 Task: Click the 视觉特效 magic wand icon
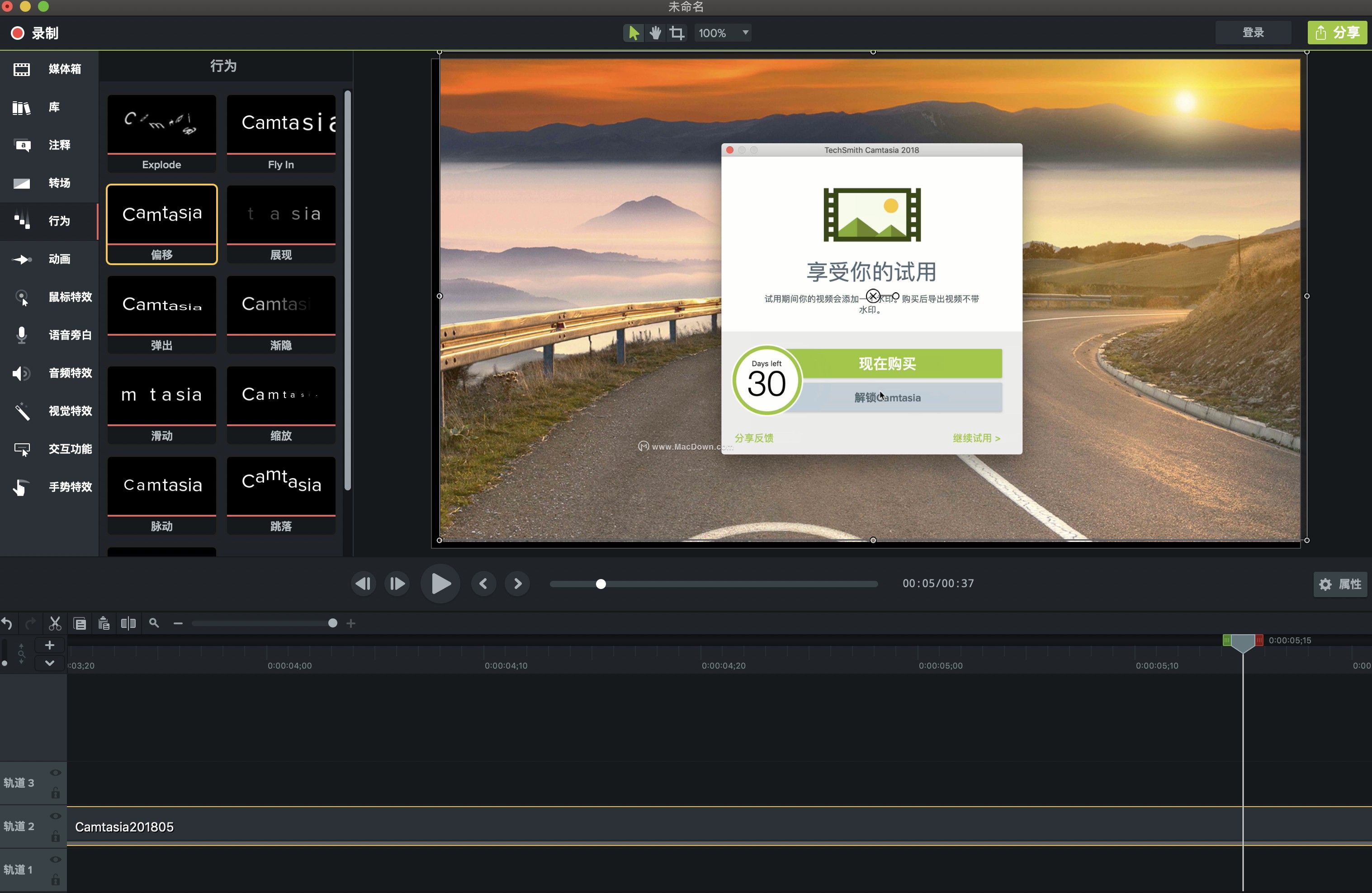(22, 411)
